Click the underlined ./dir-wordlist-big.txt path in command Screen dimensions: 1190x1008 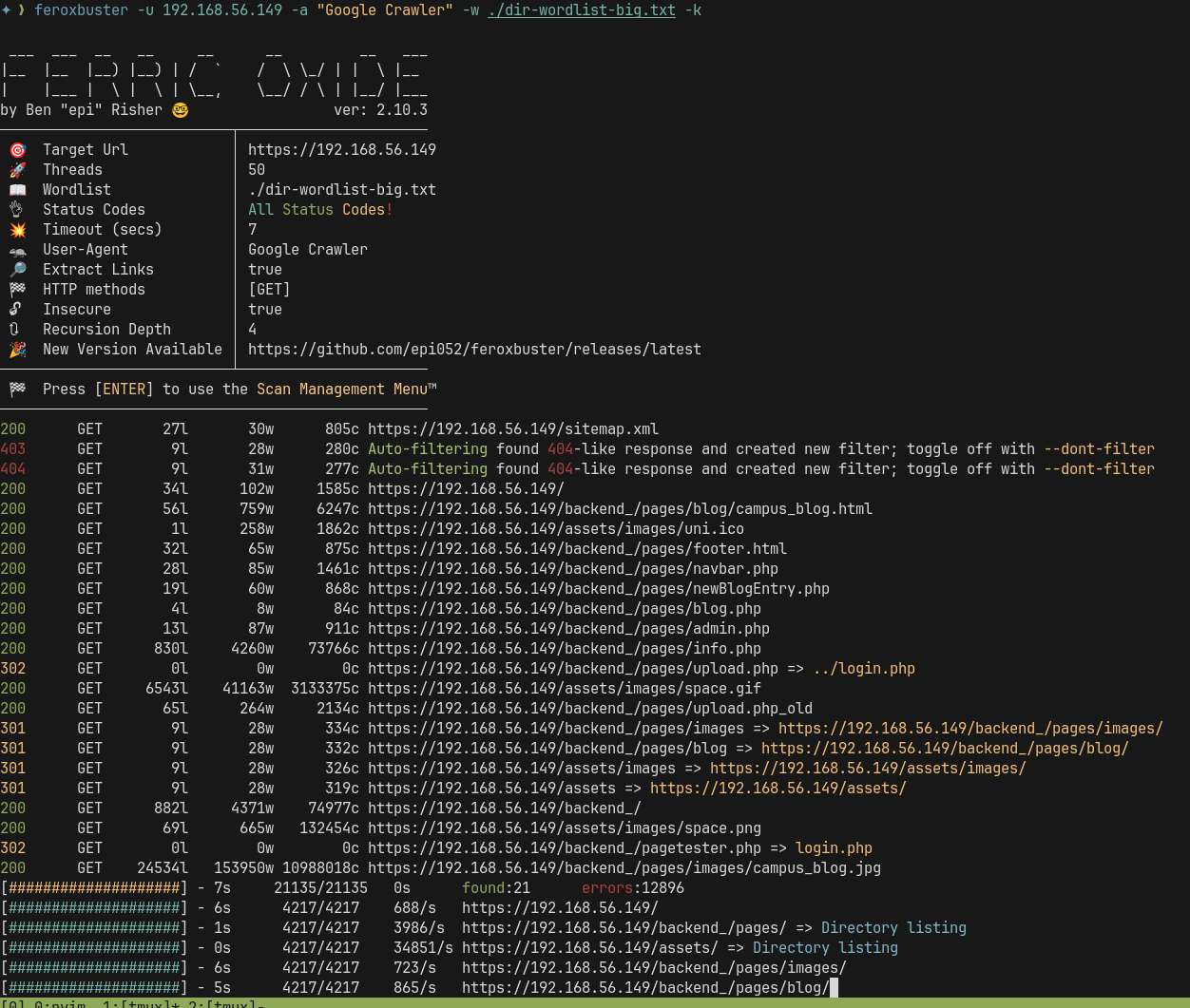[x=582, y=10]
